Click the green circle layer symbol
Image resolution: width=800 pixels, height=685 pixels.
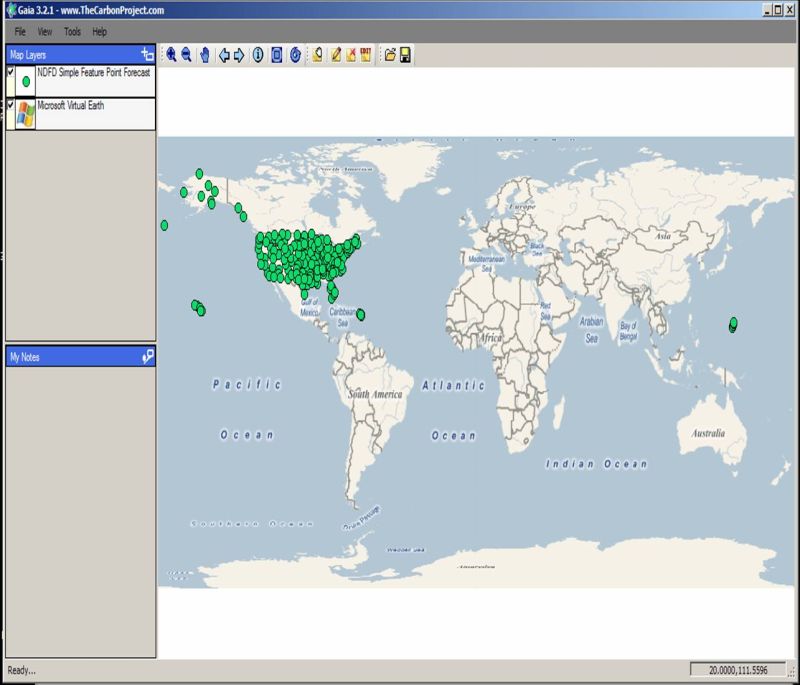tap(26, 82)
